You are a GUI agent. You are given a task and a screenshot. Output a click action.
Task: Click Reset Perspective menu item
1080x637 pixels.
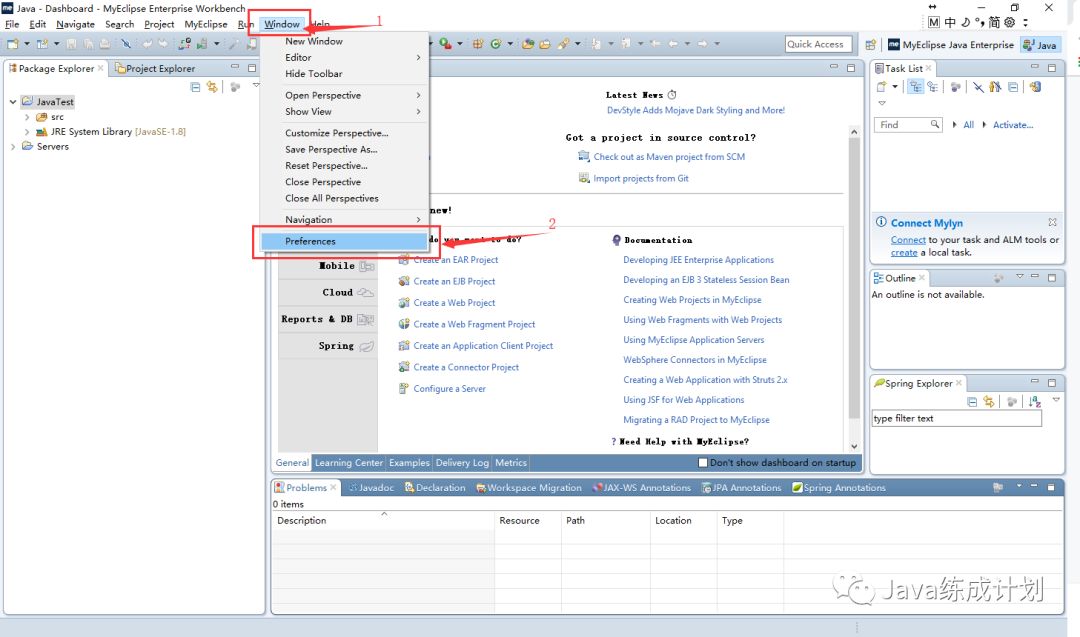(344, 165)
